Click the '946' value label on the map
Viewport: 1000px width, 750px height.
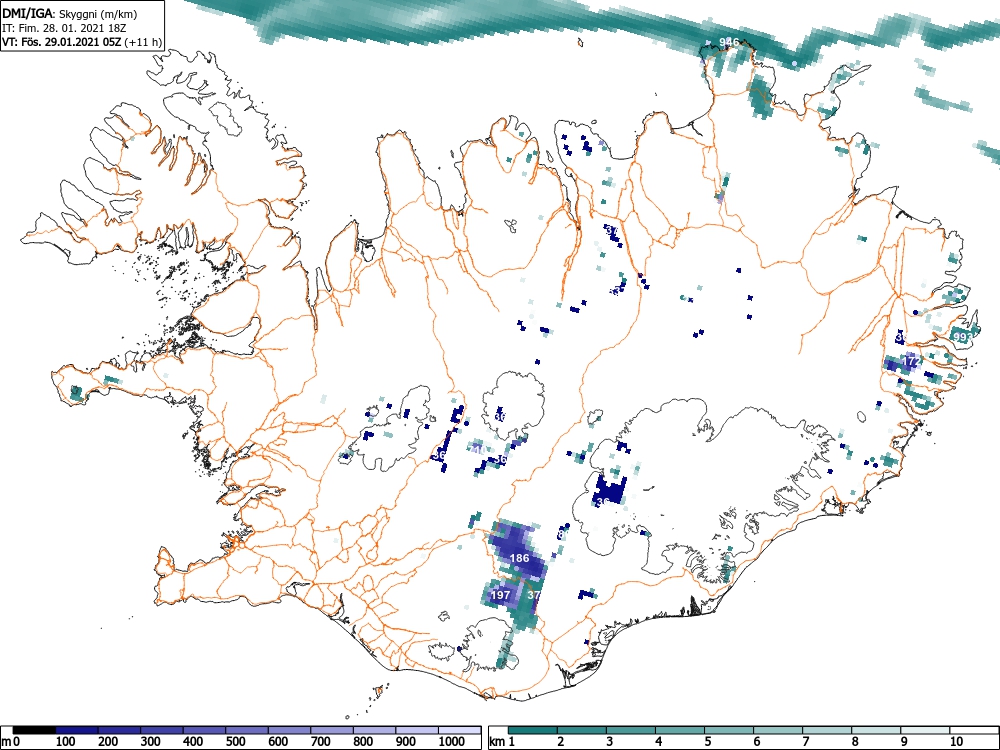click(729, 42)
